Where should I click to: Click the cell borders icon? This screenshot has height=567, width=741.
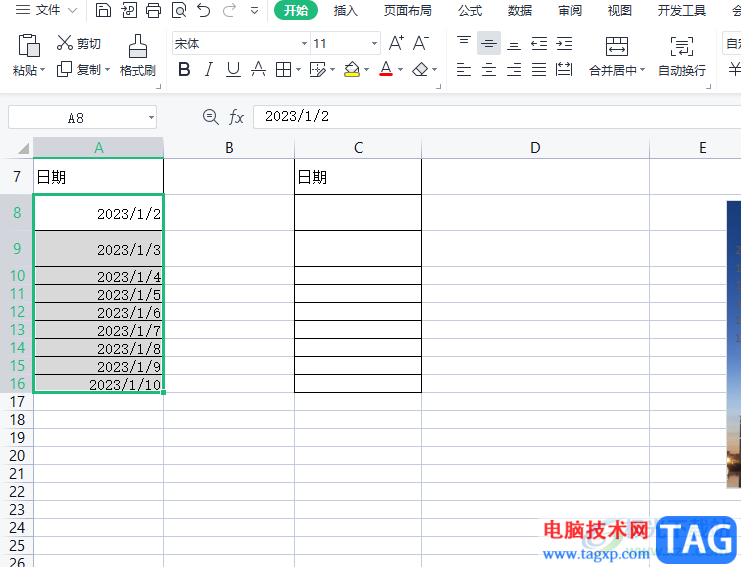(283, 70)
